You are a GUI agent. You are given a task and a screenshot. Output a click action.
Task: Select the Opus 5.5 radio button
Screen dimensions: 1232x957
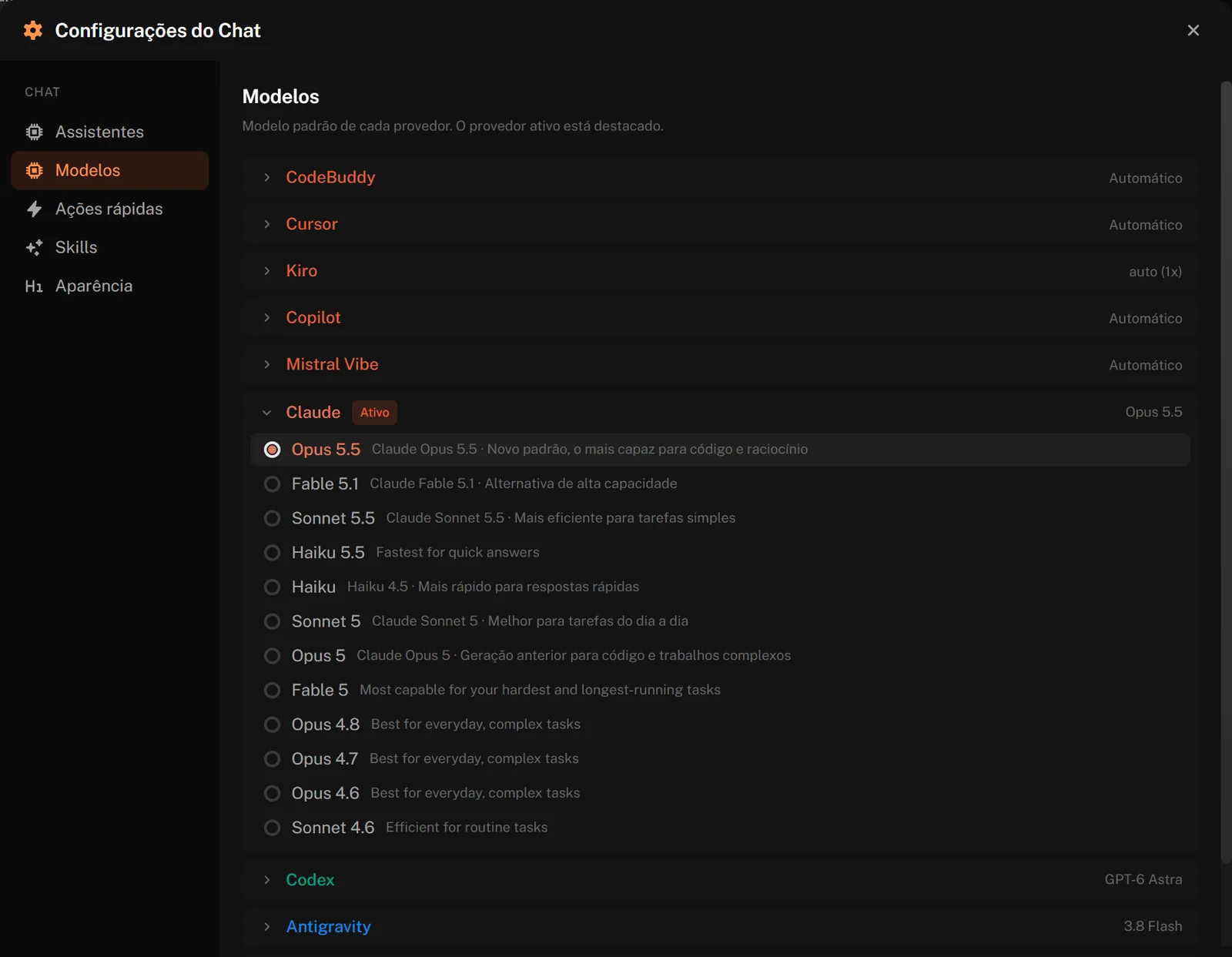pyautogui.click(x=272, y=450)
